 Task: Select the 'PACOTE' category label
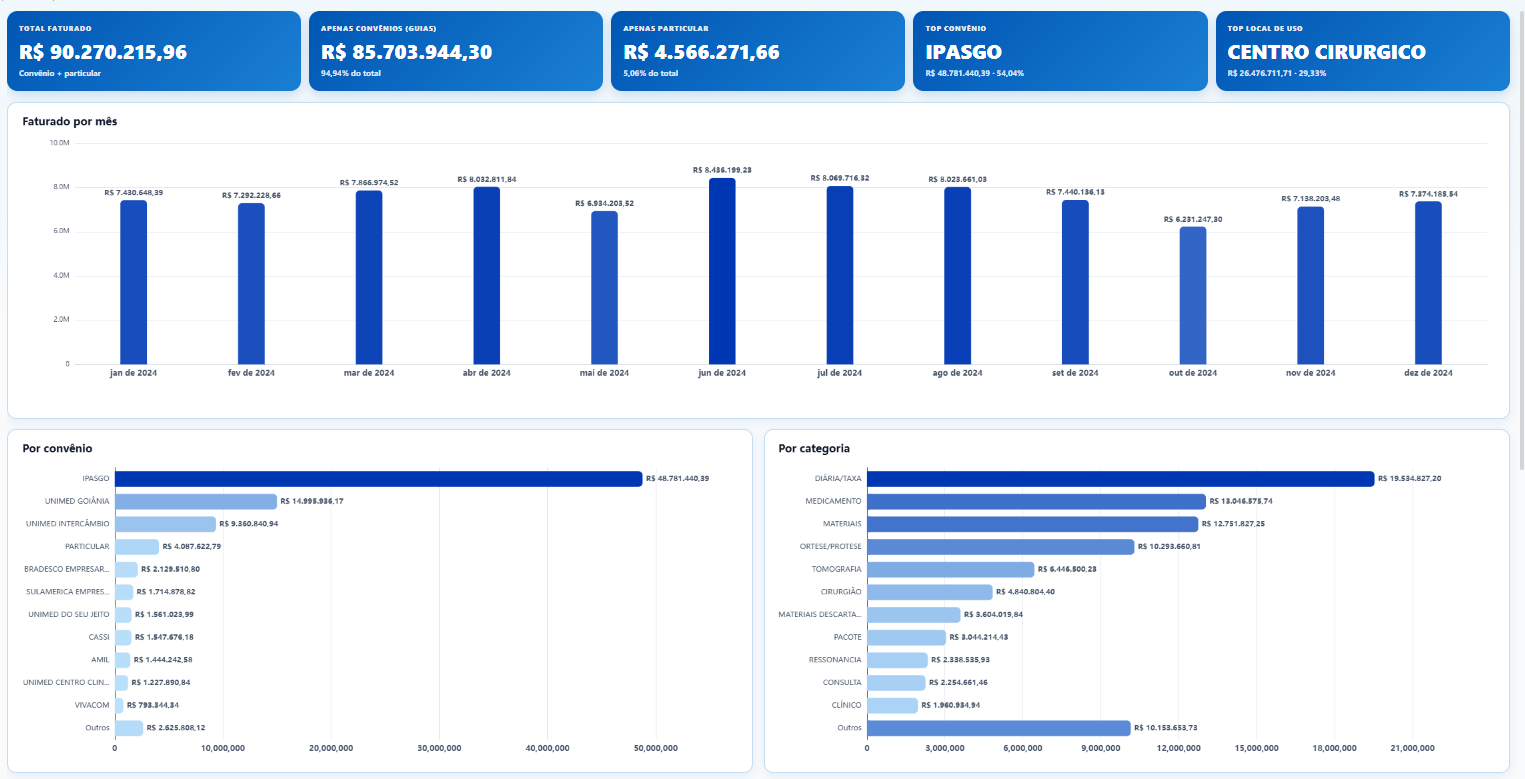(847, 637)
